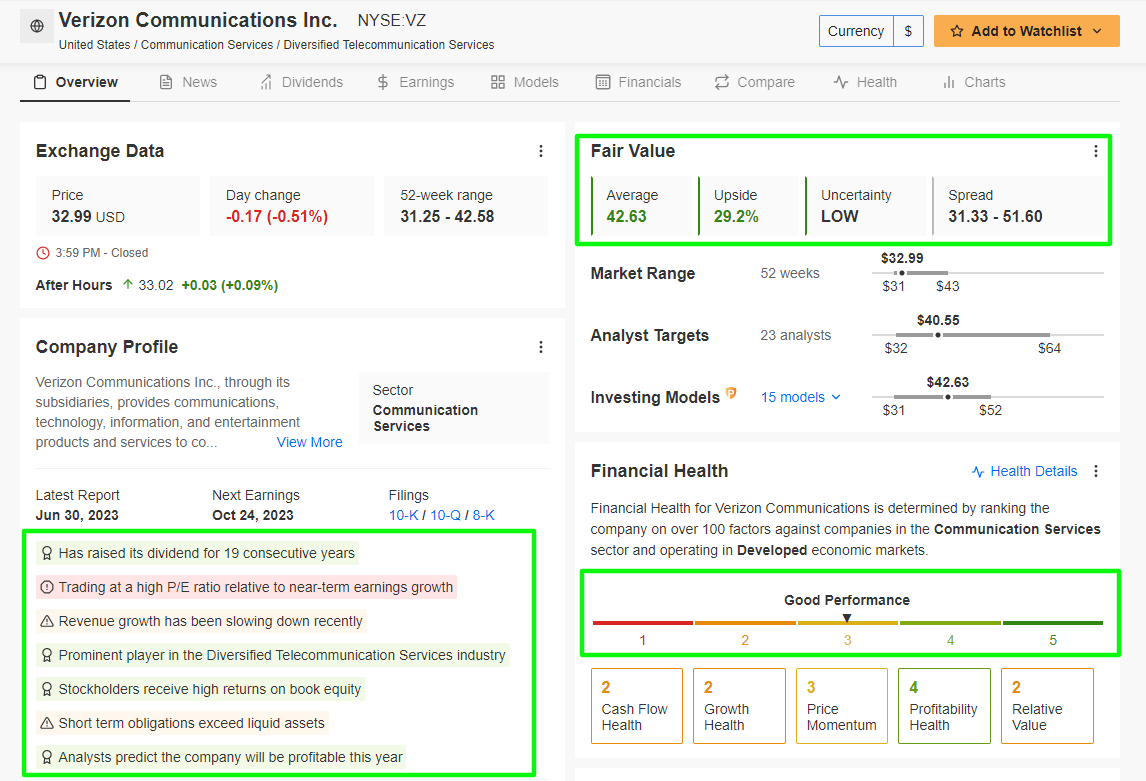Open the Profitability Health score card

(x=944, y=706)
